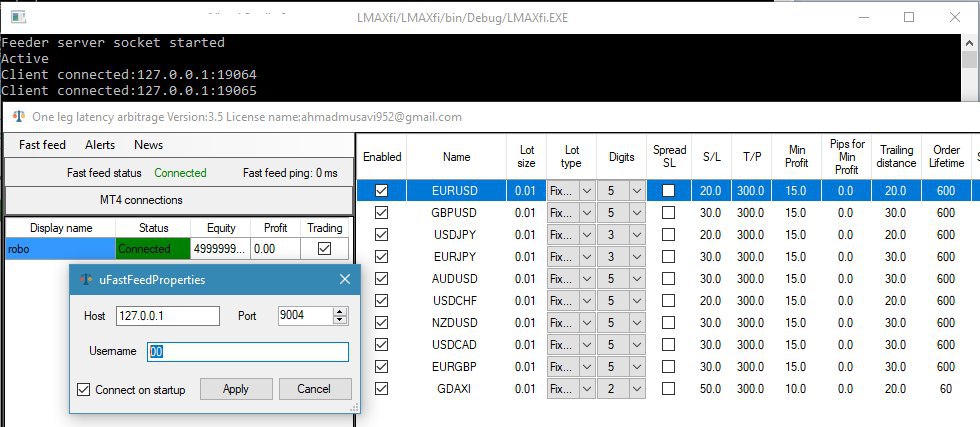Close the uFastFeedProperties dialog
980x427 pixels.
344,279
